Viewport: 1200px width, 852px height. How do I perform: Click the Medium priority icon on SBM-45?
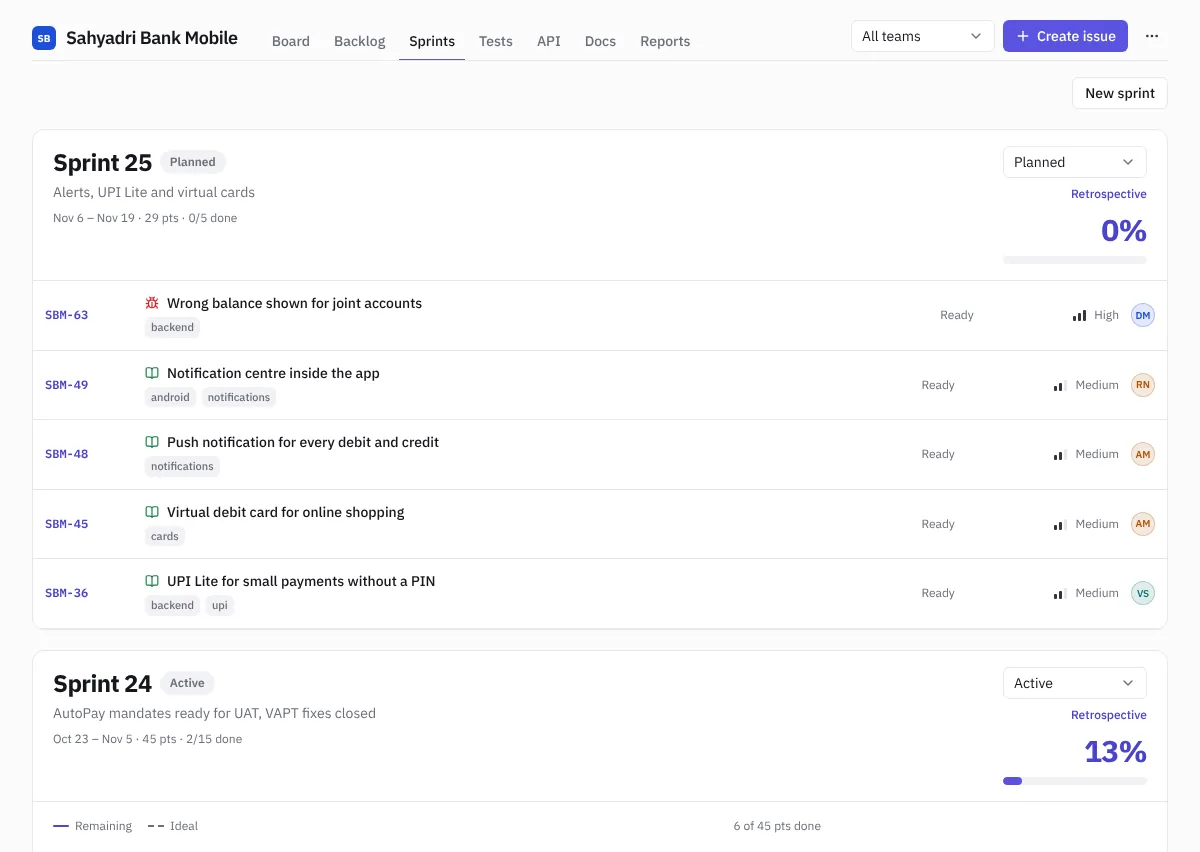[x=1060, y=524]
